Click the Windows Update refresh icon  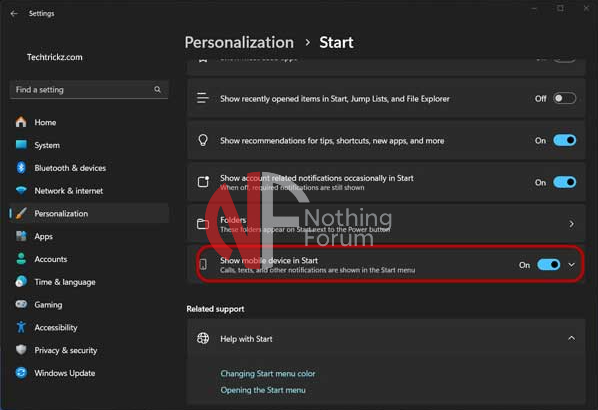pyautogui.click(x=21, y=373)
